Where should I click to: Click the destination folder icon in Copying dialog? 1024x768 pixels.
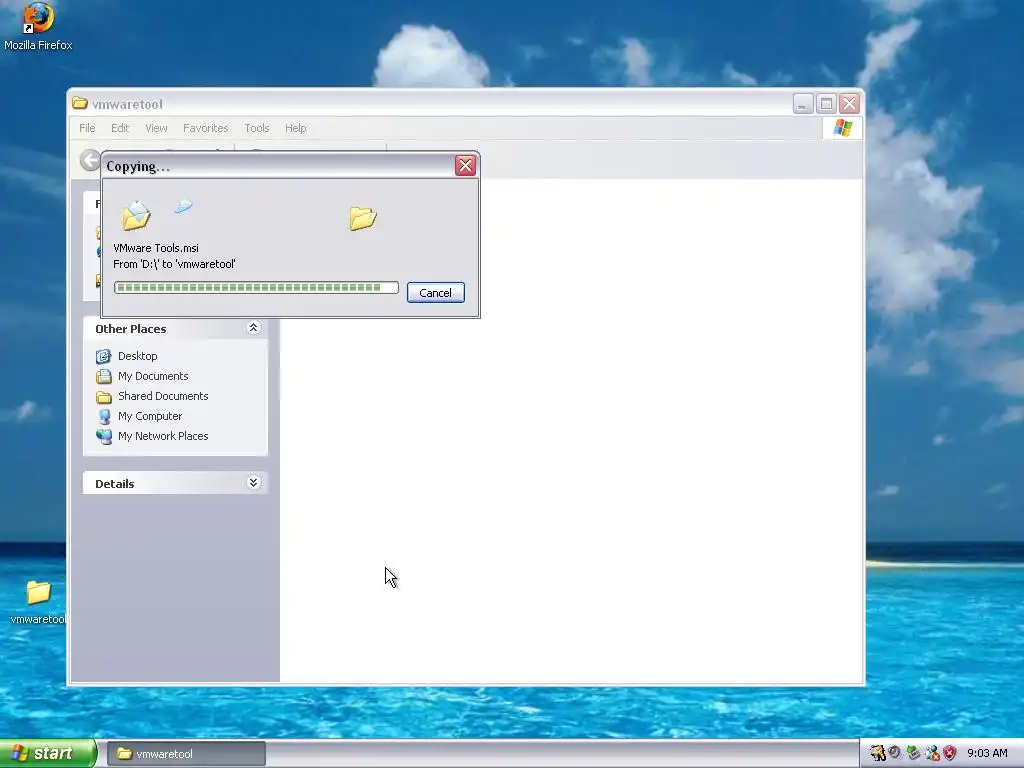[362, 217]
